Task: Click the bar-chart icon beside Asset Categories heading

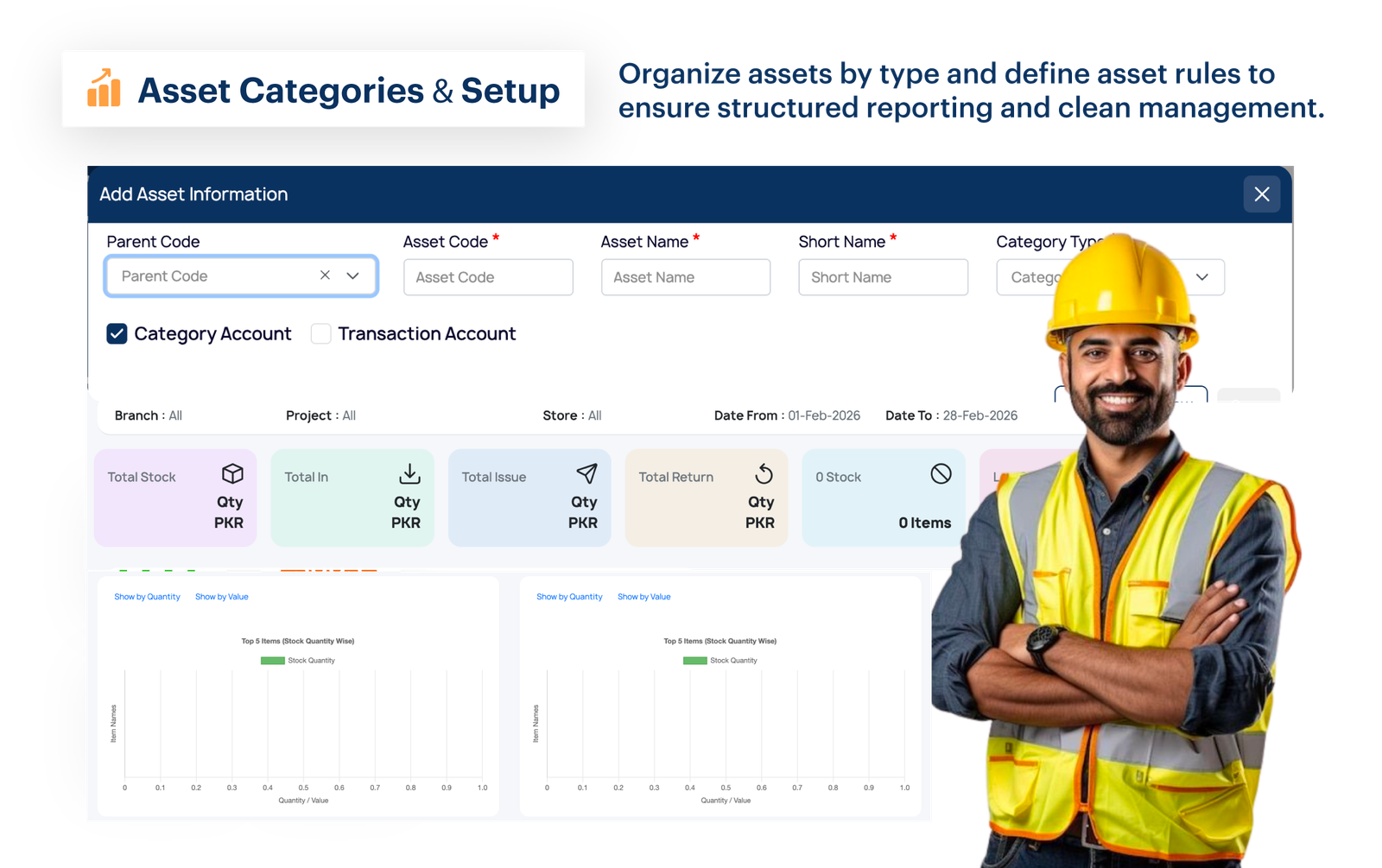Action: 104,88
